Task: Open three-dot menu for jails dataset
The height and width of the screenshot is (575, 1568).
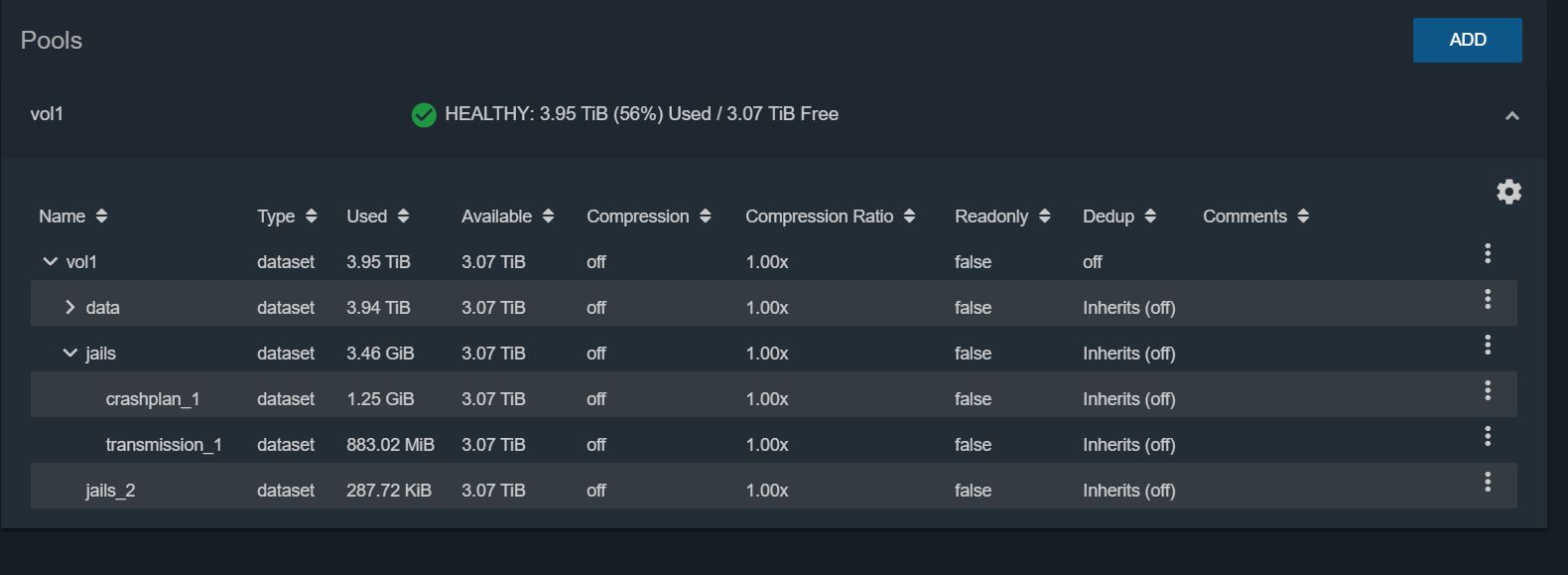Action: coord(1487,345)
